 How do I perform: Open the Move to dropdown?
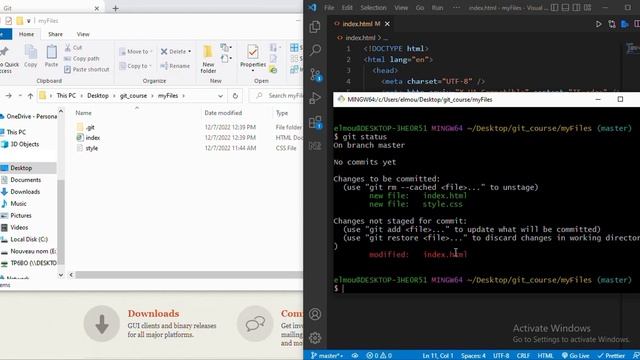(136, 51)
